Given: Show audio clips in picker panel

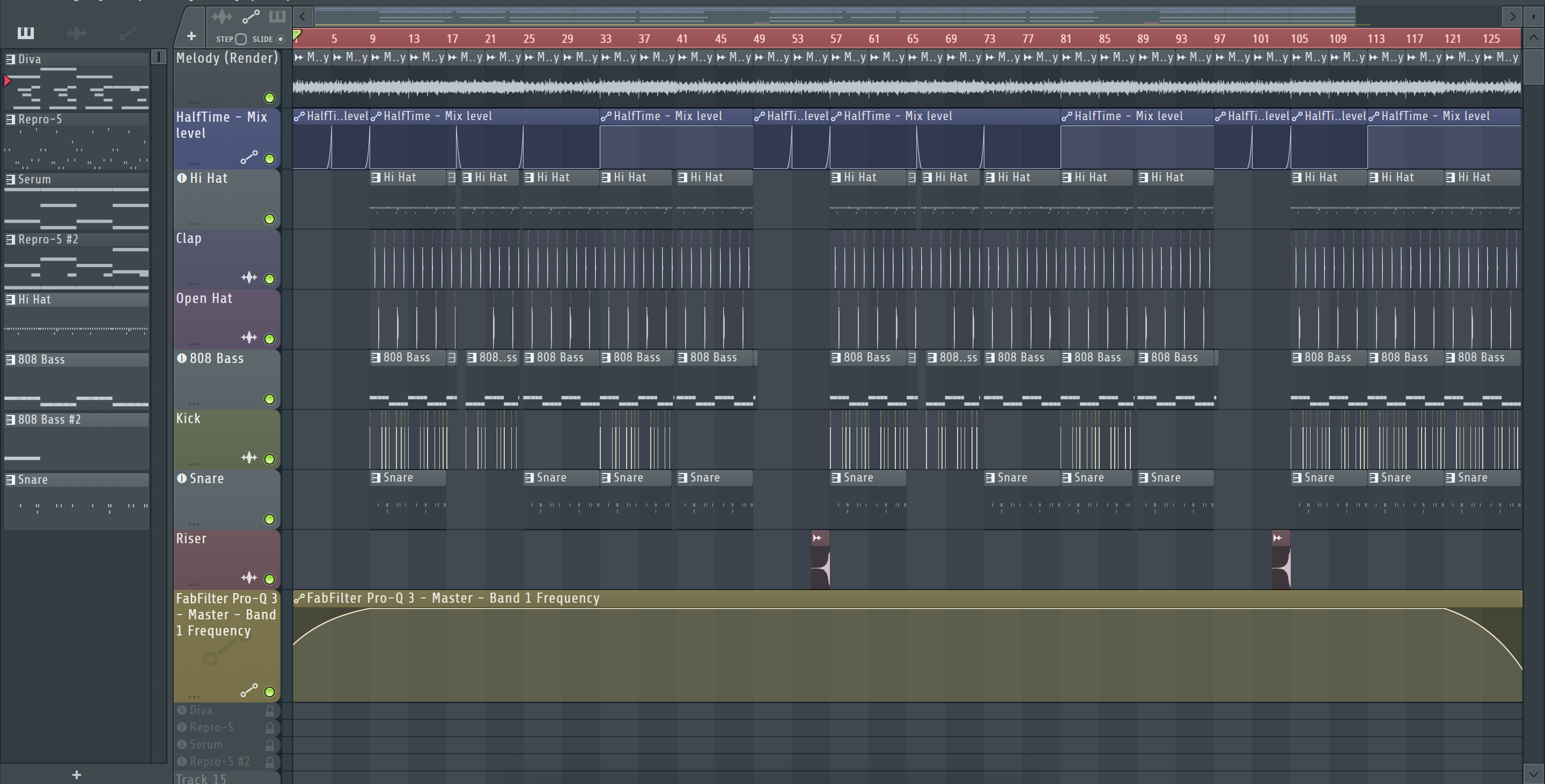Looking at the screenshot, I should (77, 33).
